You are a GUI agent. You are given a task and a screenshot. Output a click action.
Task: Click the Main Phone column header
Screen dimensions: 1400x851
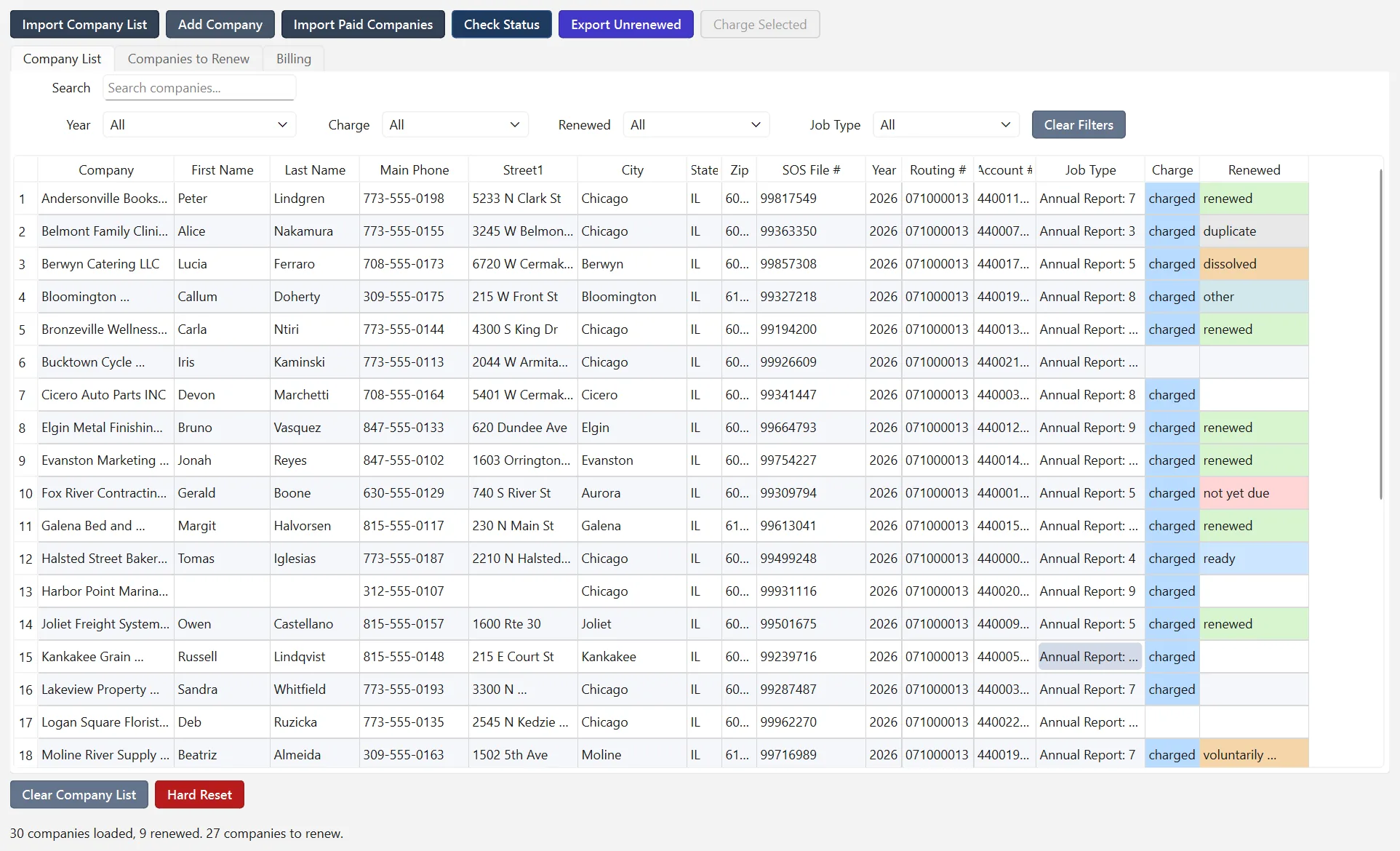415,169
